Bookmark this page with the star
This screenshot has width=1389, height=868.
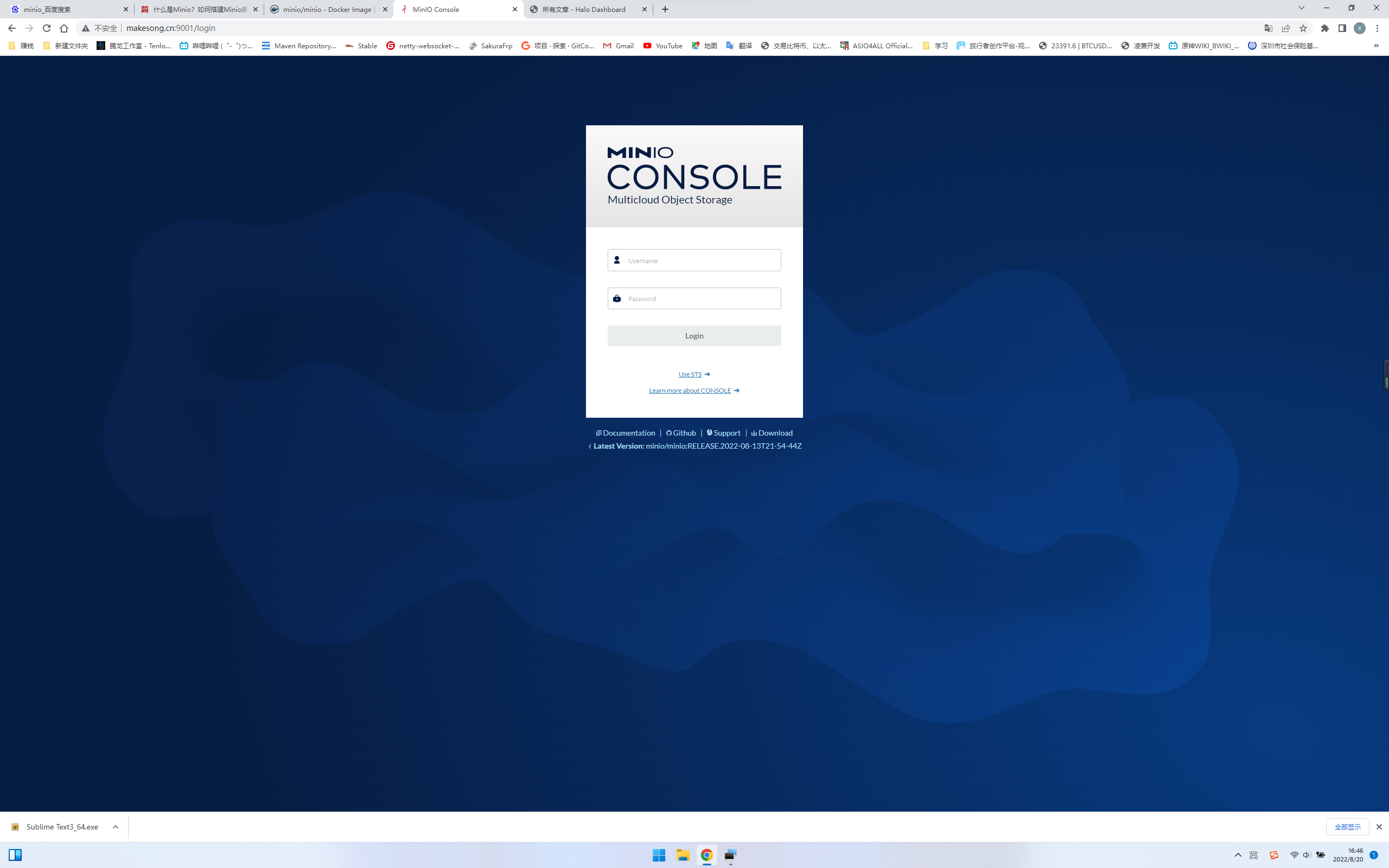click(x=1303, y=28)
